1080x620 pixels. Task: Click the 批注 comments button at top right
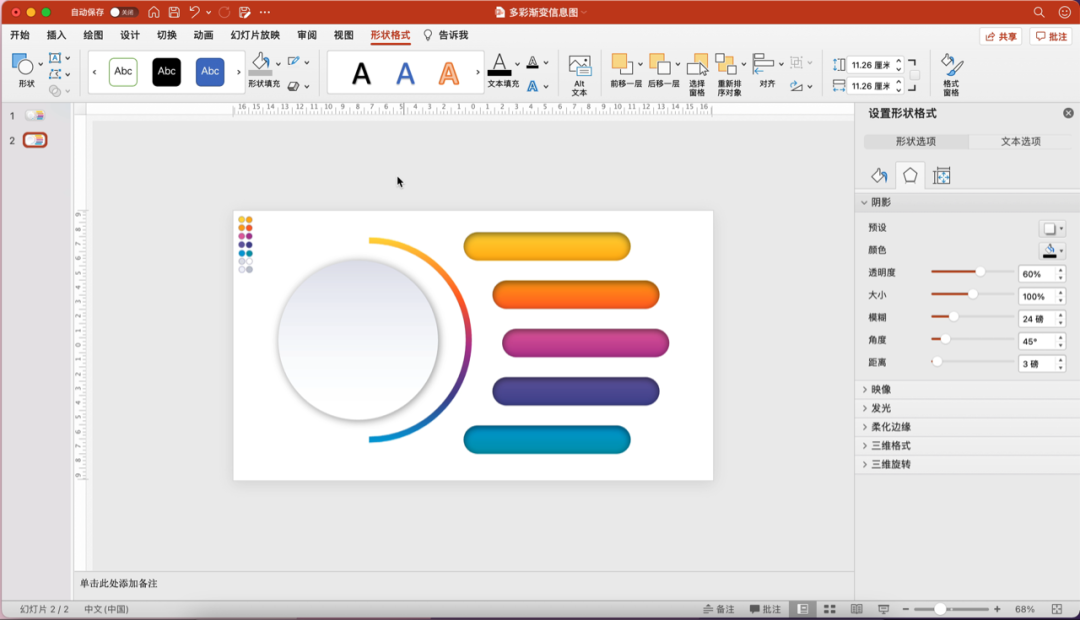pyautogui.click(x=1051, y=36)
